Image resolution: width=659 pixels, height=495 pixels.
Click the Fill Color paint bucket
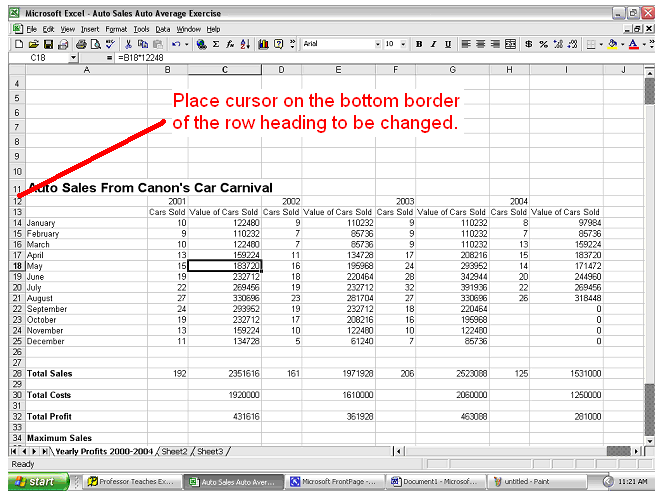point(612,44)
